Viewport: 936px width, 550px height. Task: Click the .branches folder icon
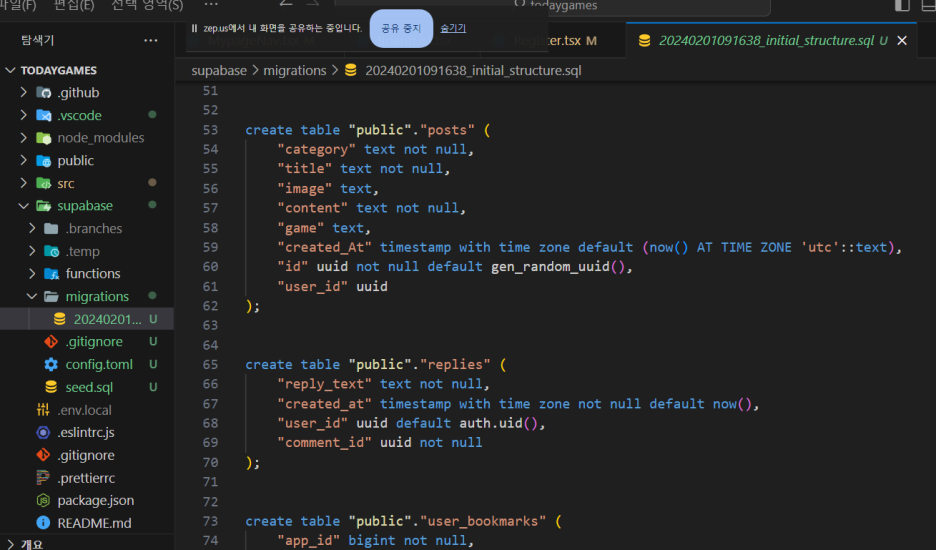pos(51,229)
